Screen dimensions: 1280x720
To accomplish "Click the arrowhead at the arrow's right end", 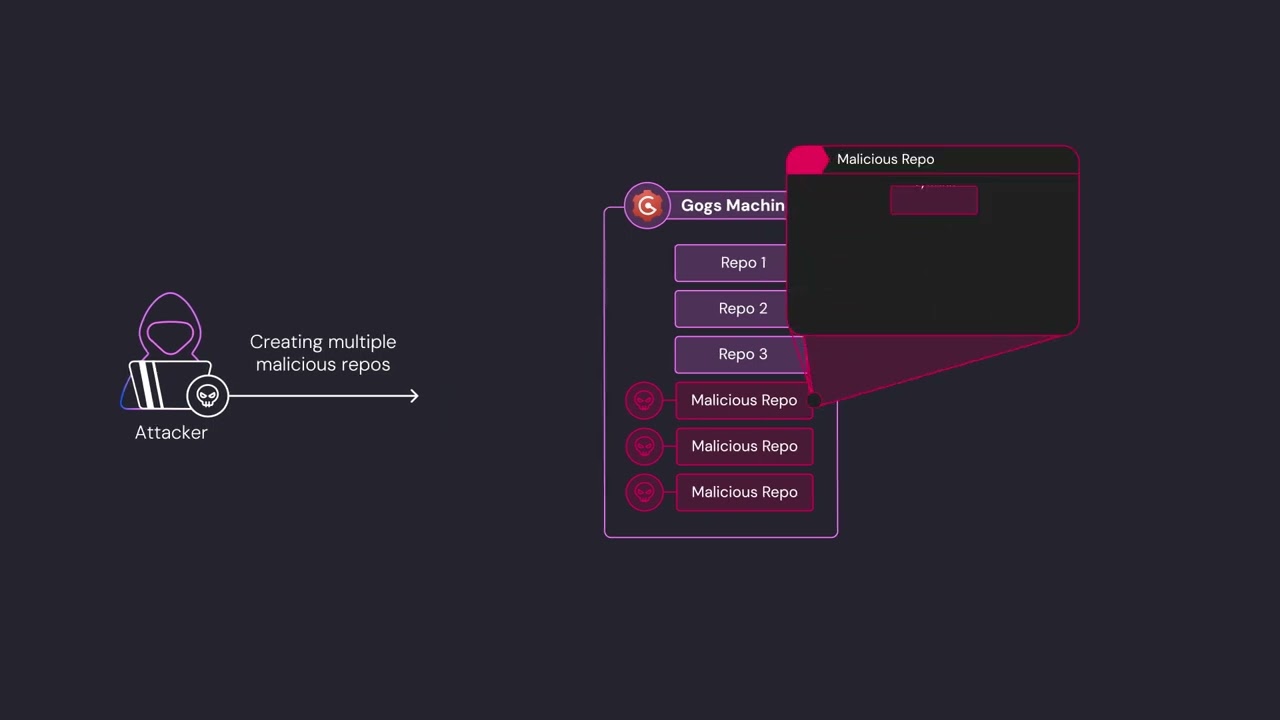I will (413, 396).
